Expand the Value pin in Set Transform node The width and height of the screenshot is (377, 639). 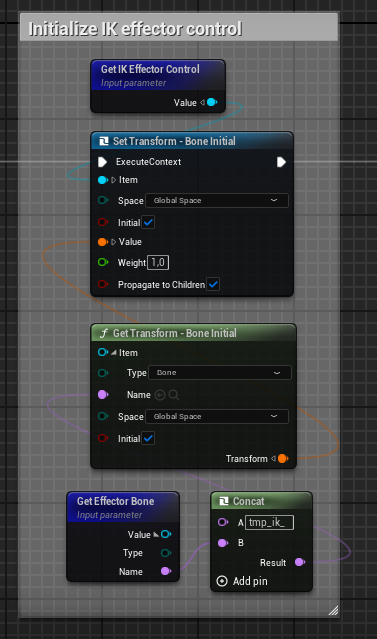(114, 242)
